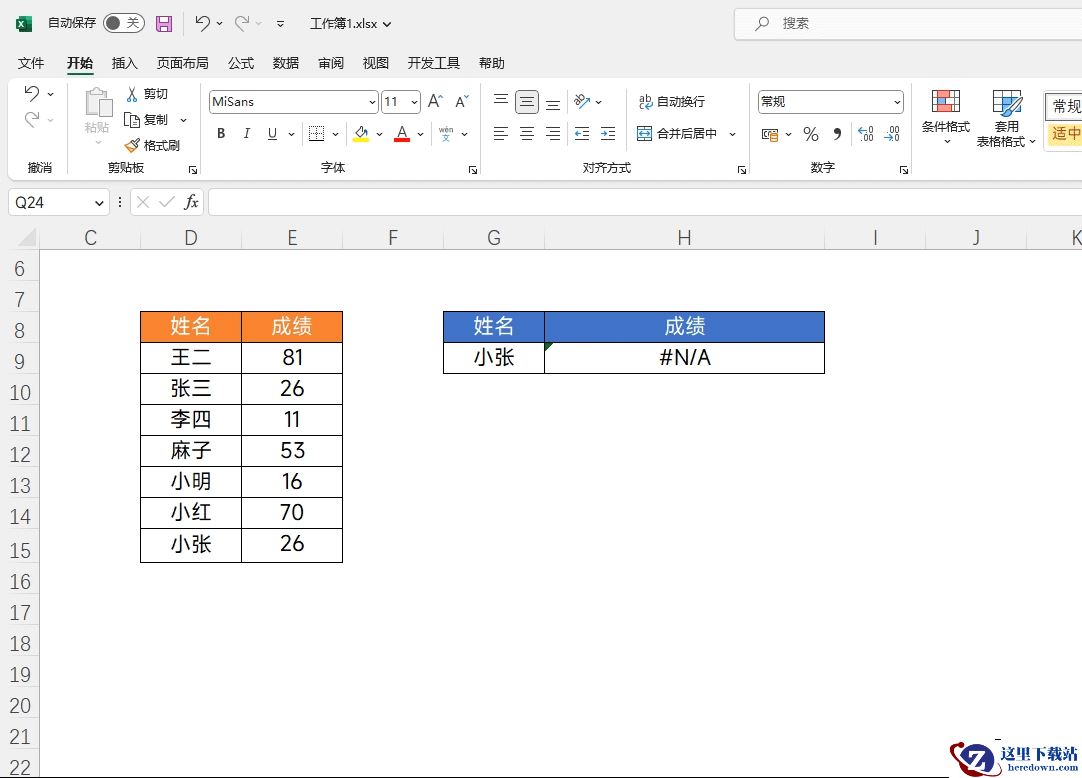
Task: Toggle the AutoSave switch
Action: click(x=124, y=23)
